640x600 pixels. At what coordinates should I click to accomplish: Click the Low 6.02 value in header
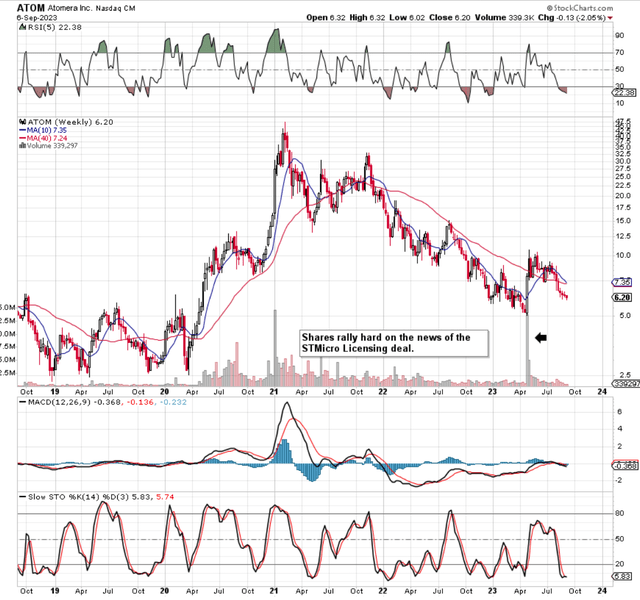[407, 18]
